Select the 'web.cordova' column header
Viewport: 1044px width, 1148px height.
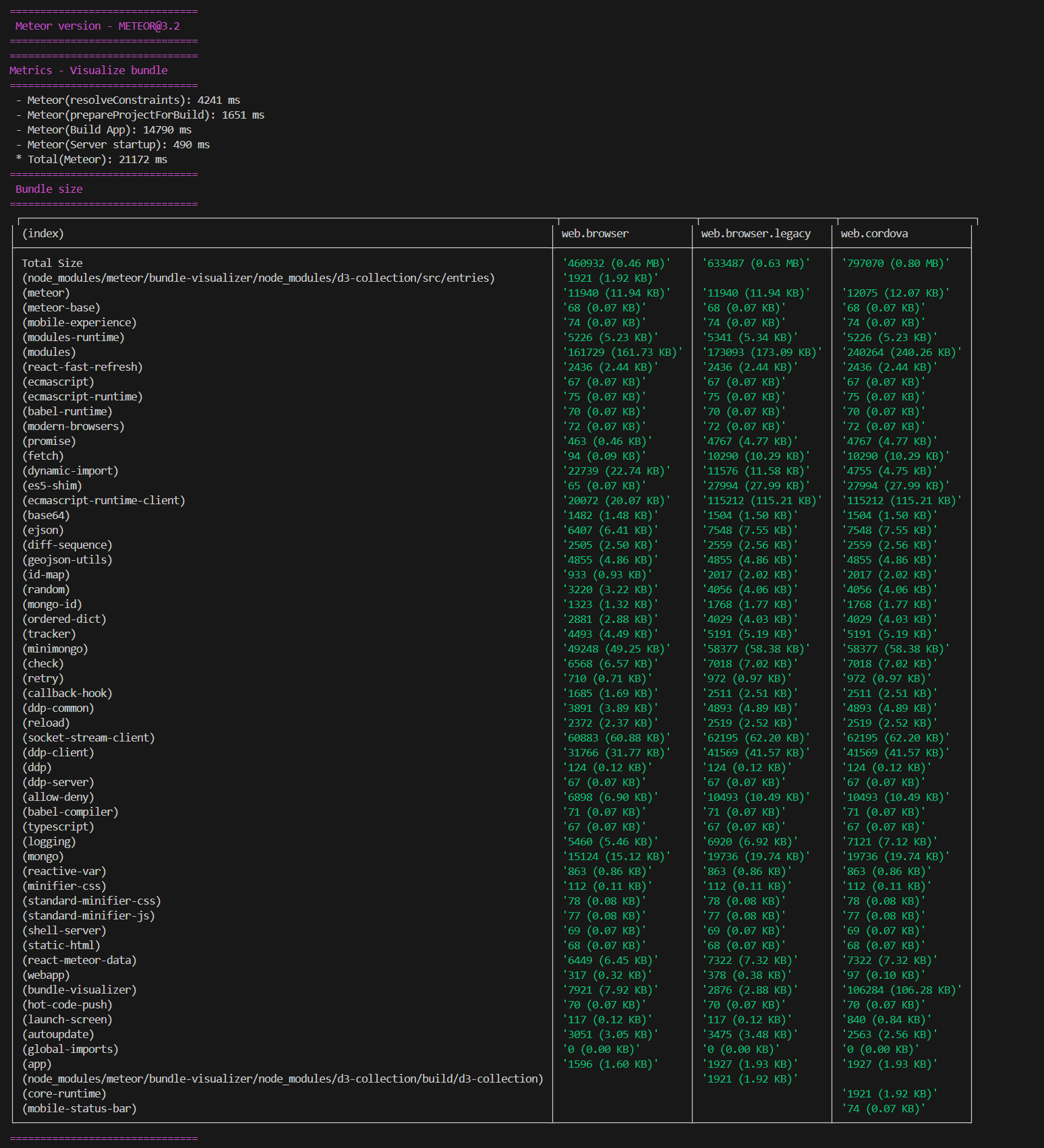[x=874, y=233]
